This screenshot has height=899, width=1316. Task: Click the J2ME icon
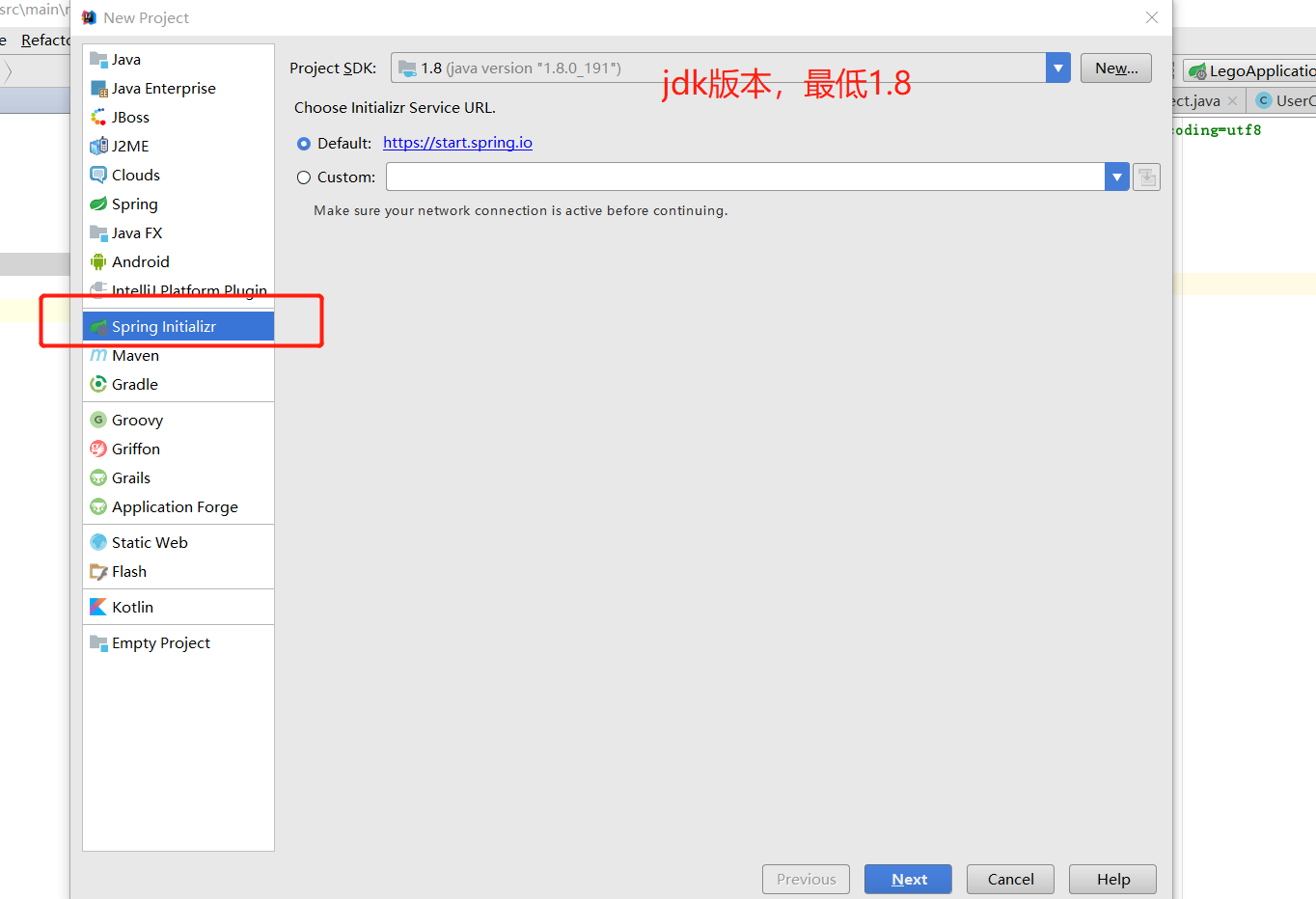(98, 147)
